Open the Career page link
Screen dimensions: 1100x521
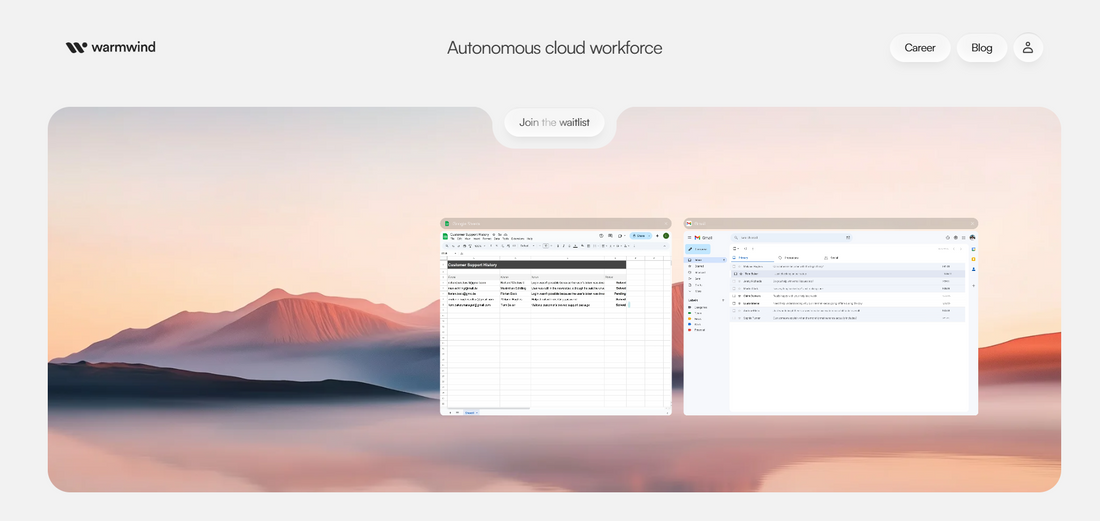[x=919, y=48]
